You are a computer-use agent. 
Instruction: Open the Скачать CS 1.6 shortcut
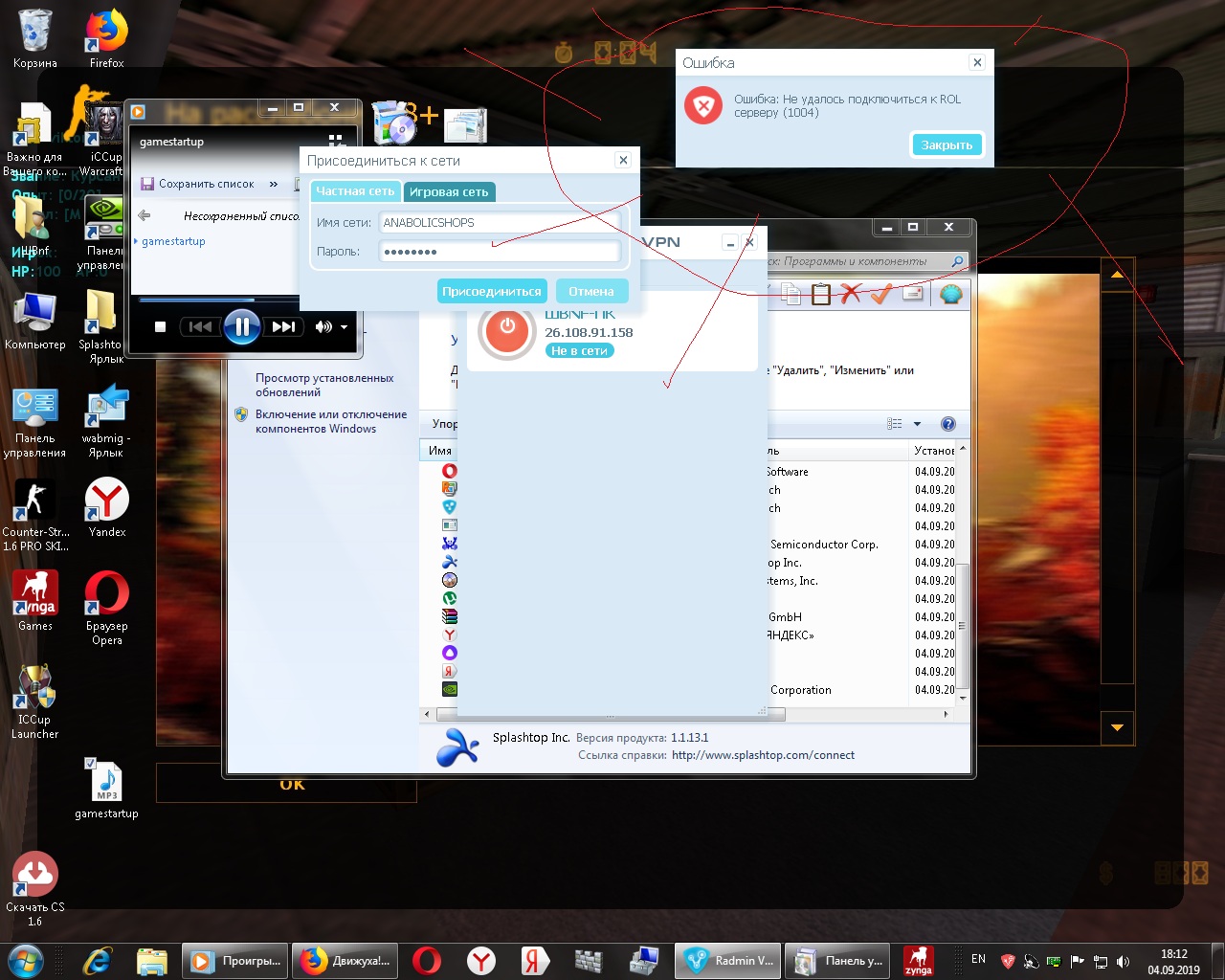click(x=34, y=889)
